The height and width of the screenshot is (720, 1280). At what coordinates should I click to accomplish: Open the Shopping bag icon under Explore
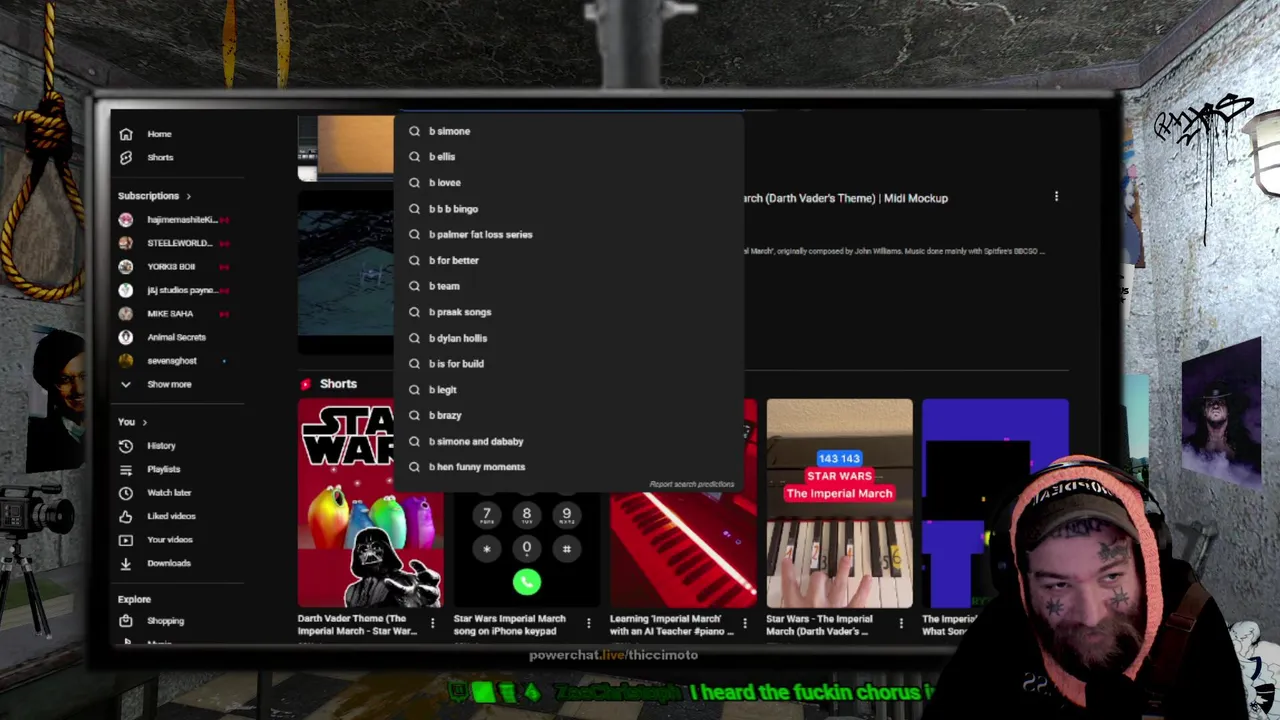tap(126, 621)
